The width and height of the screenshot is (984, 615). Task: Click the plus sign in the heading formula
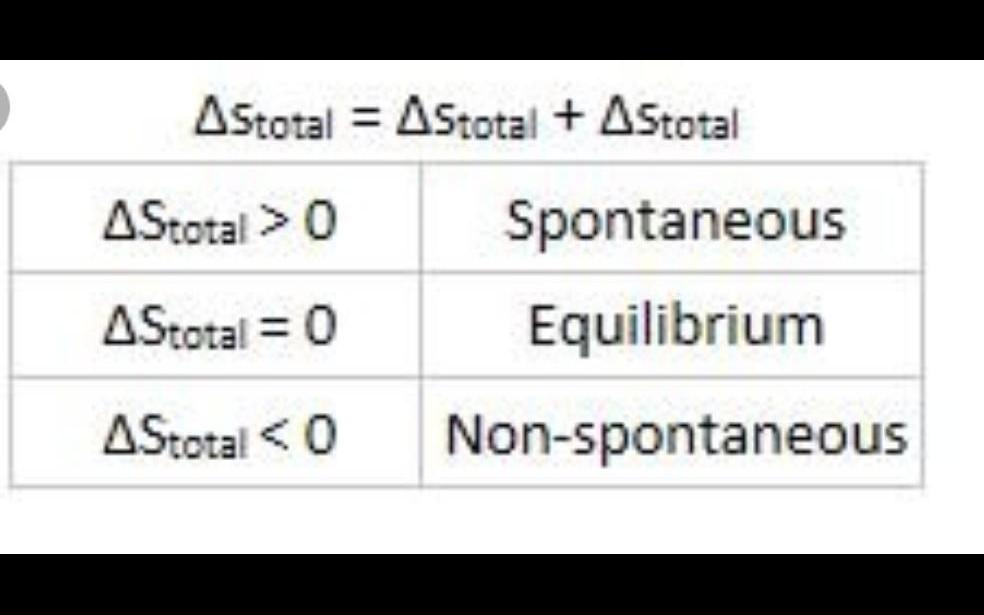567,119
